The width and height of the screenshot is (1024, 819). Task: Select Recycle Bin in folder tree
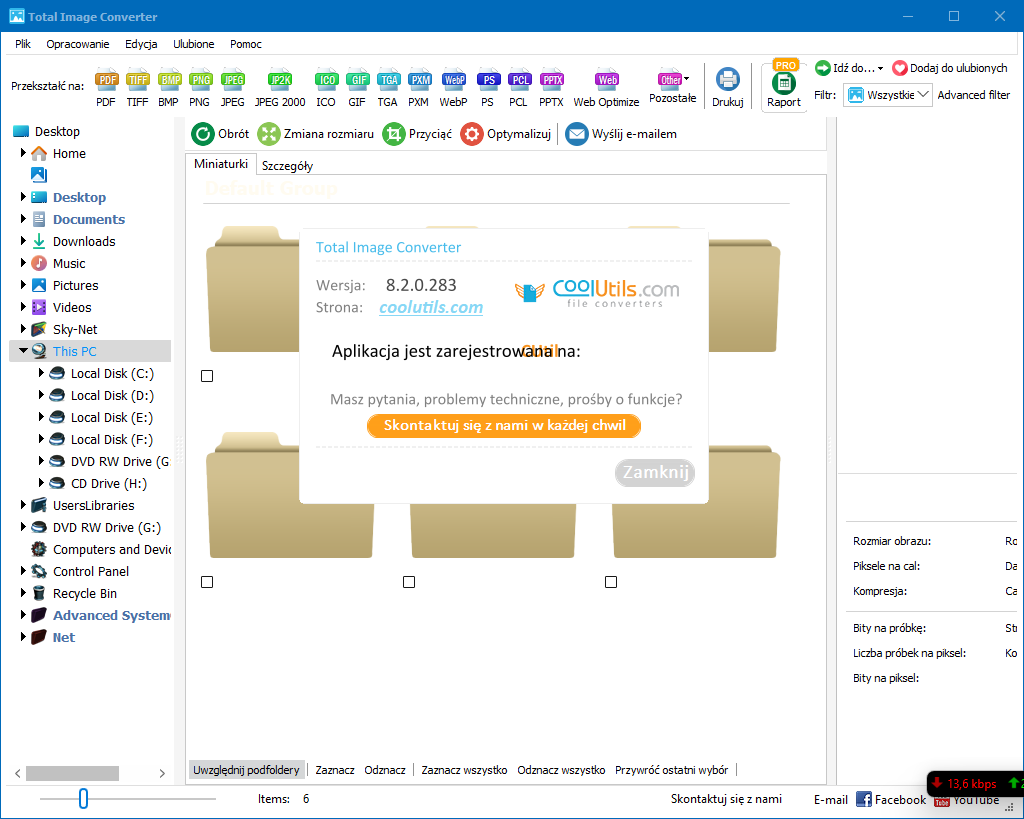click(x=85, y=593)
